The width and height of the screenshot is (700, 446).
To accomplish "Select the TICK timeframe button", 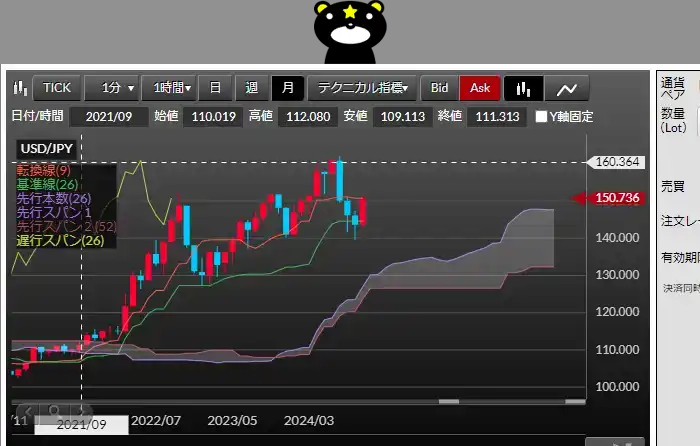I will [57, 88].
